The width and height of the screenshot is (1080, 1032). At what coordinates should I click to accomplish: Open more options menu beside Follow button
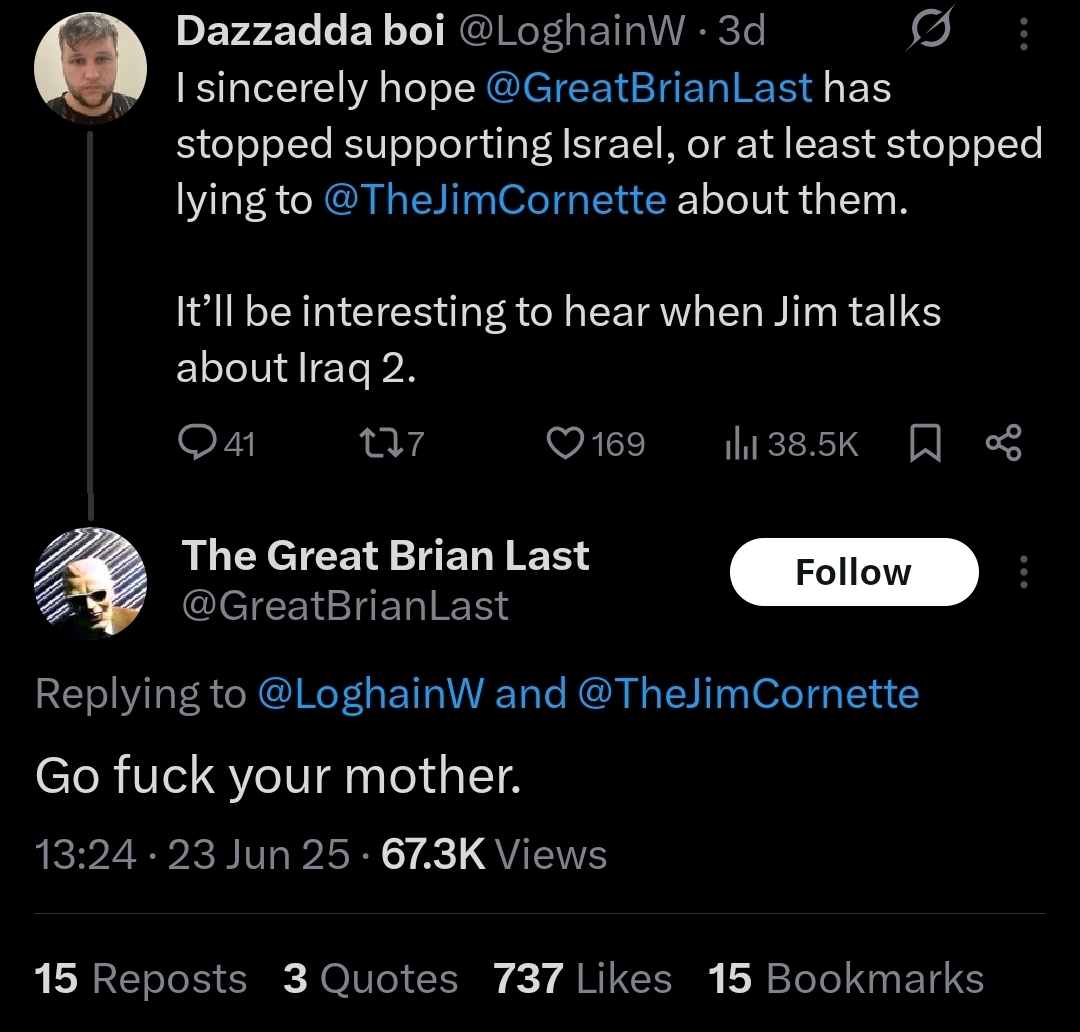click(x=1022, y=572)
